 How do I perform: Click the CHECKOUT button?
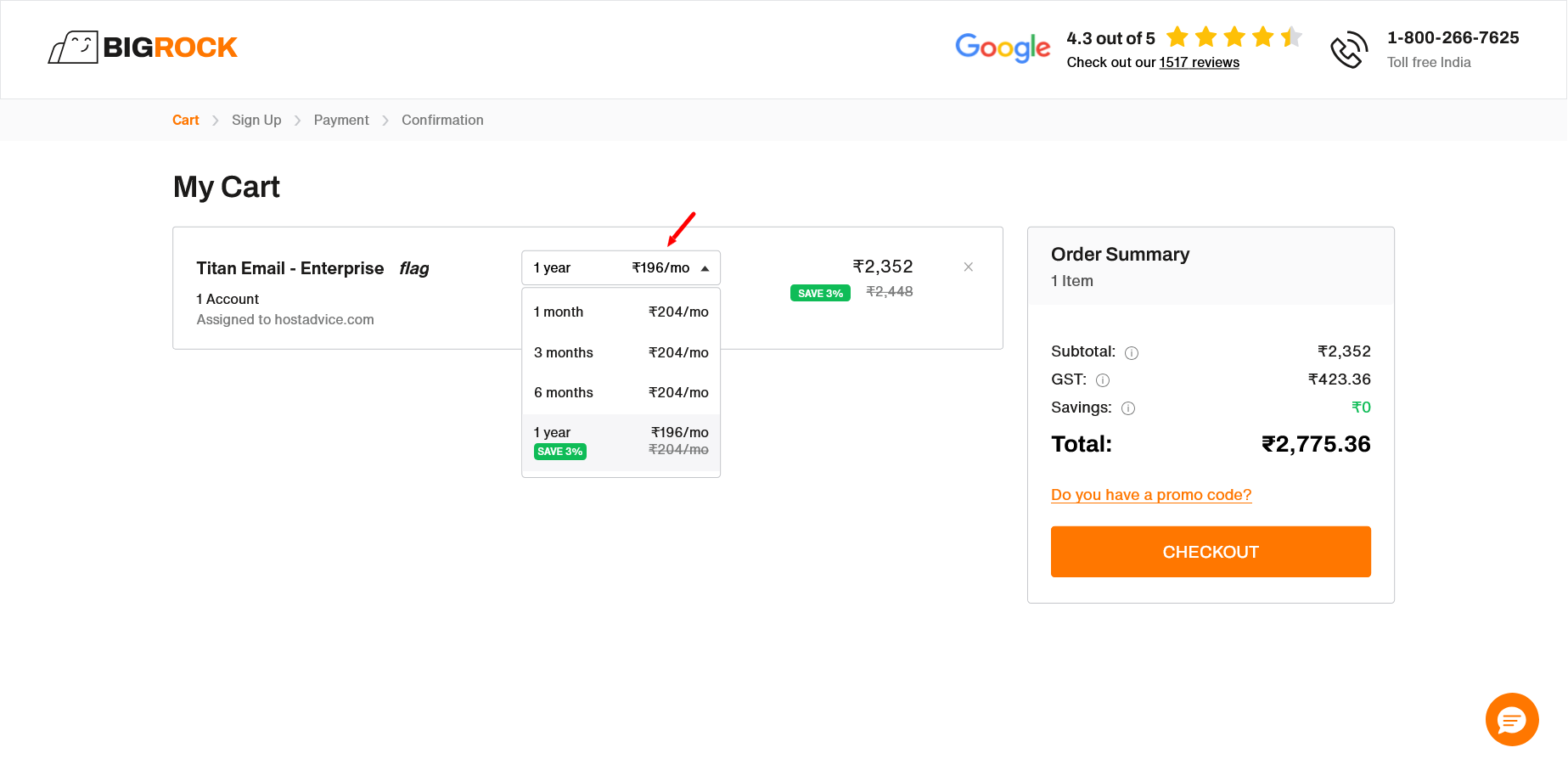pyautogui.click(x=1211, y=552)
